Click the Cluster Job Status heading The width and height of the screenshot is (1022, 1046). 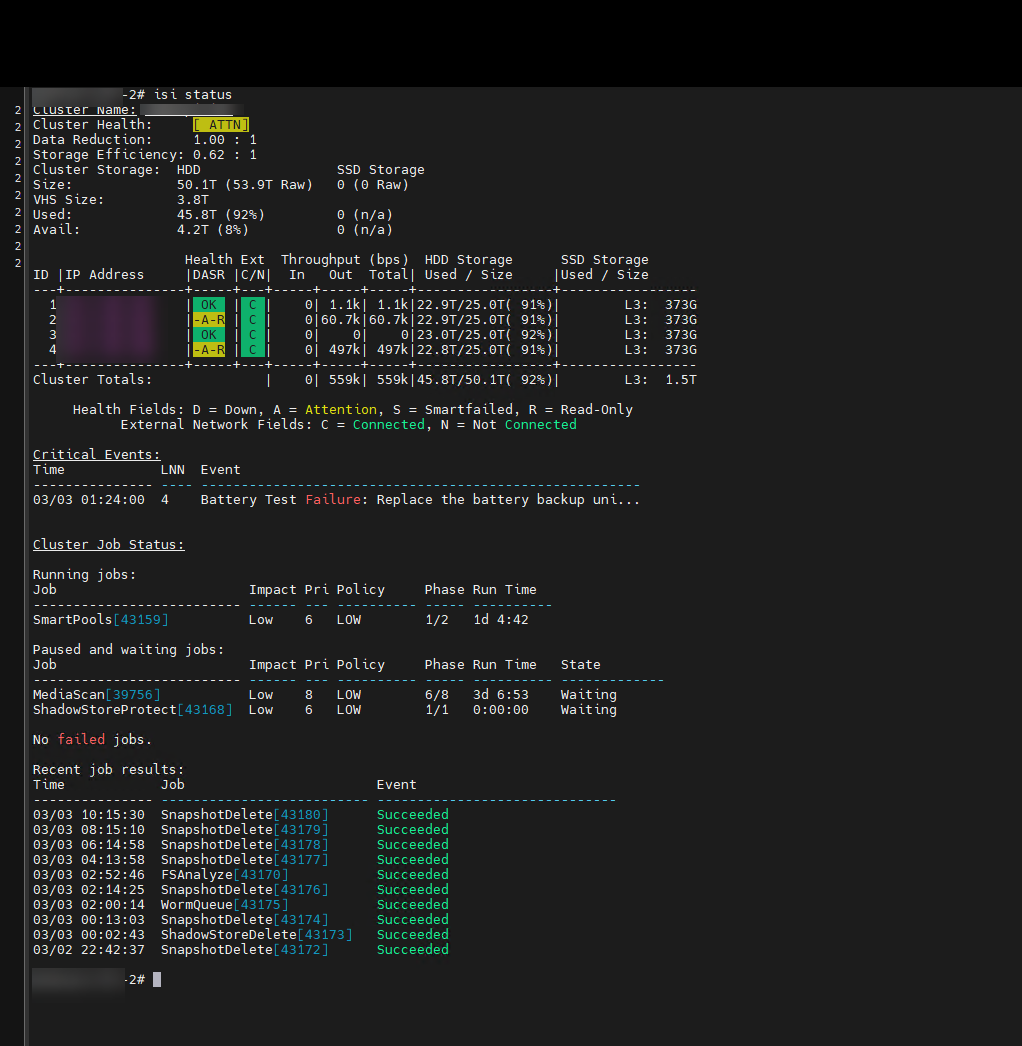click(x=108, y=545)
